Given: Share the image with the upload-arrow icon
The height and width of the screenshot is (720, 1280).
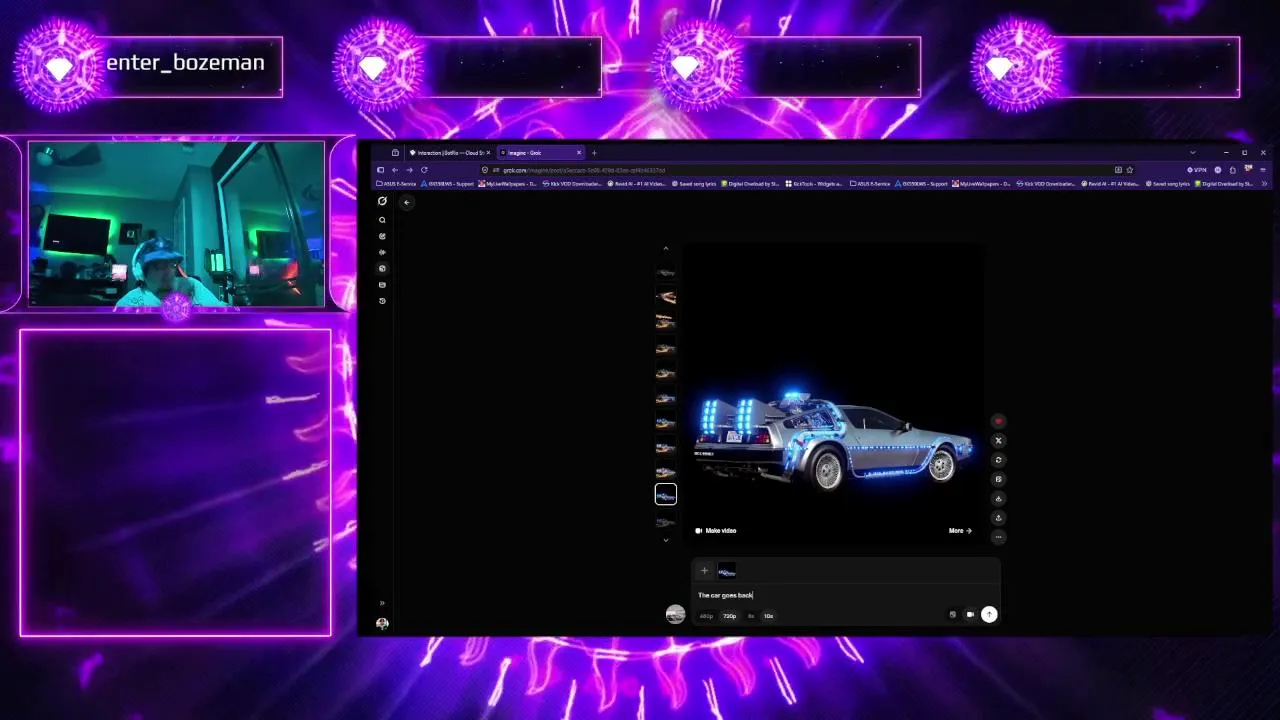Looking at the screenshot, I should (x=998, y=518).
